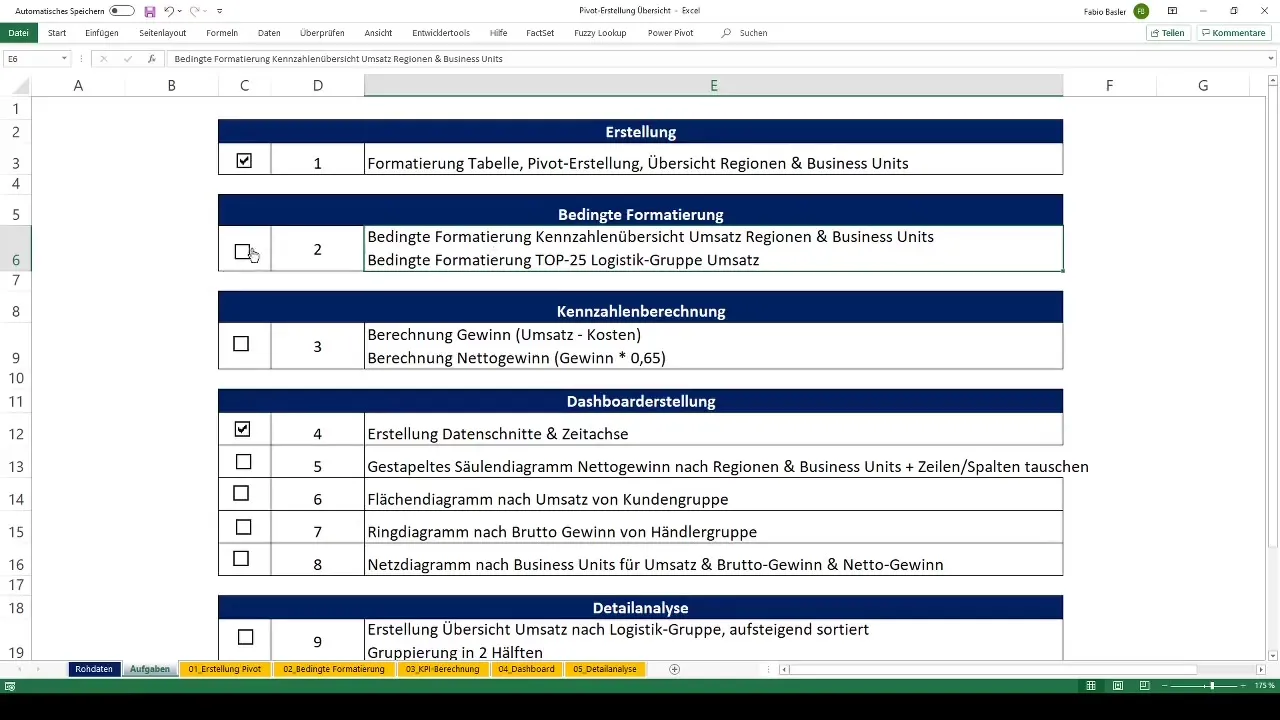1280x720 pixels.
Task: Uncheck the checkbox for task 4 Datenschnitte
Action: 242,429
